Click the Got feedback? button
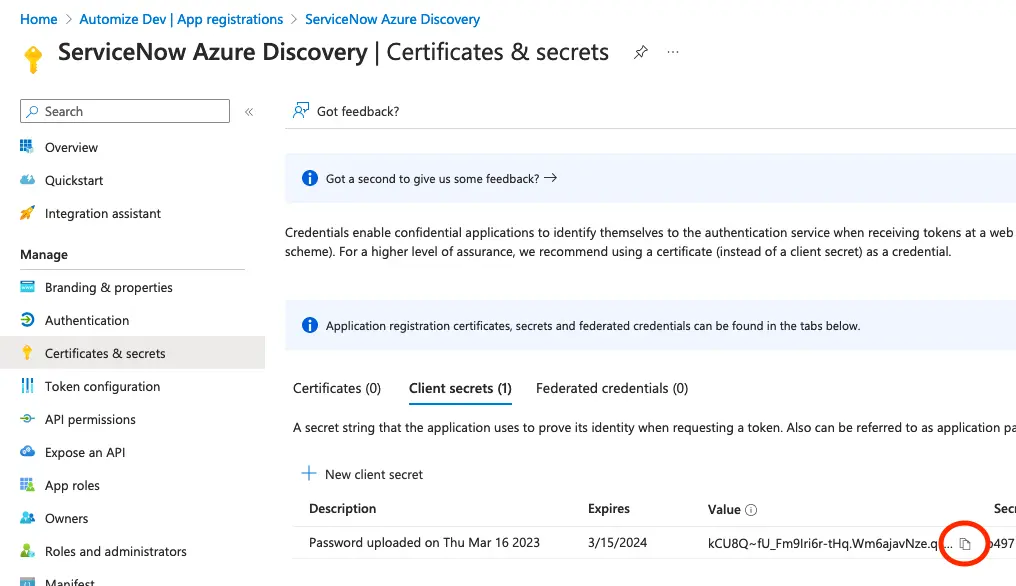 (x=346, y=111)
